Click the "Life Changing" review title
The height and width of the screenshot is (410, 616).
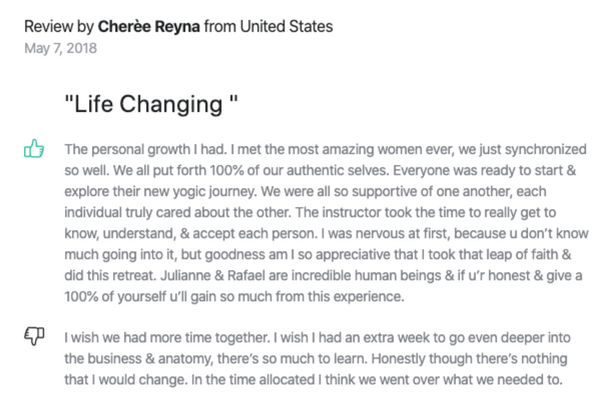pyautogui.click(x=151, y=104)
